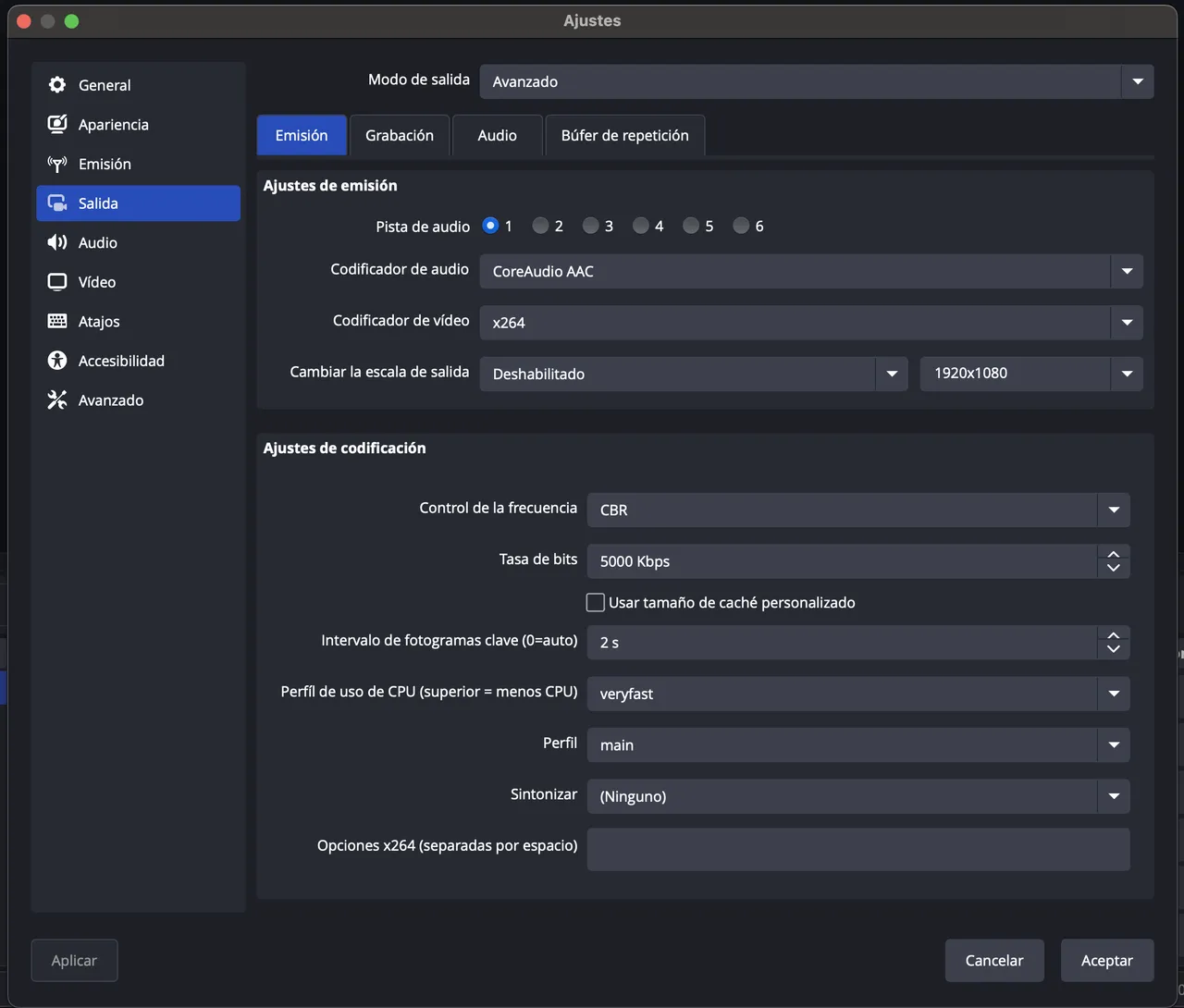Open the Sintonizar dropdown

(858, 796)
